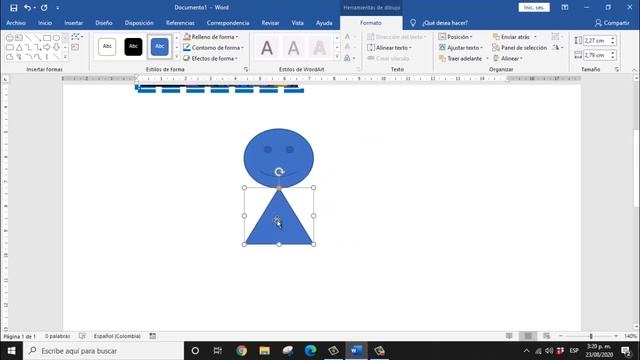640x360 pixels.
Task: Click the Compartir button
Action: click(612, 23)
